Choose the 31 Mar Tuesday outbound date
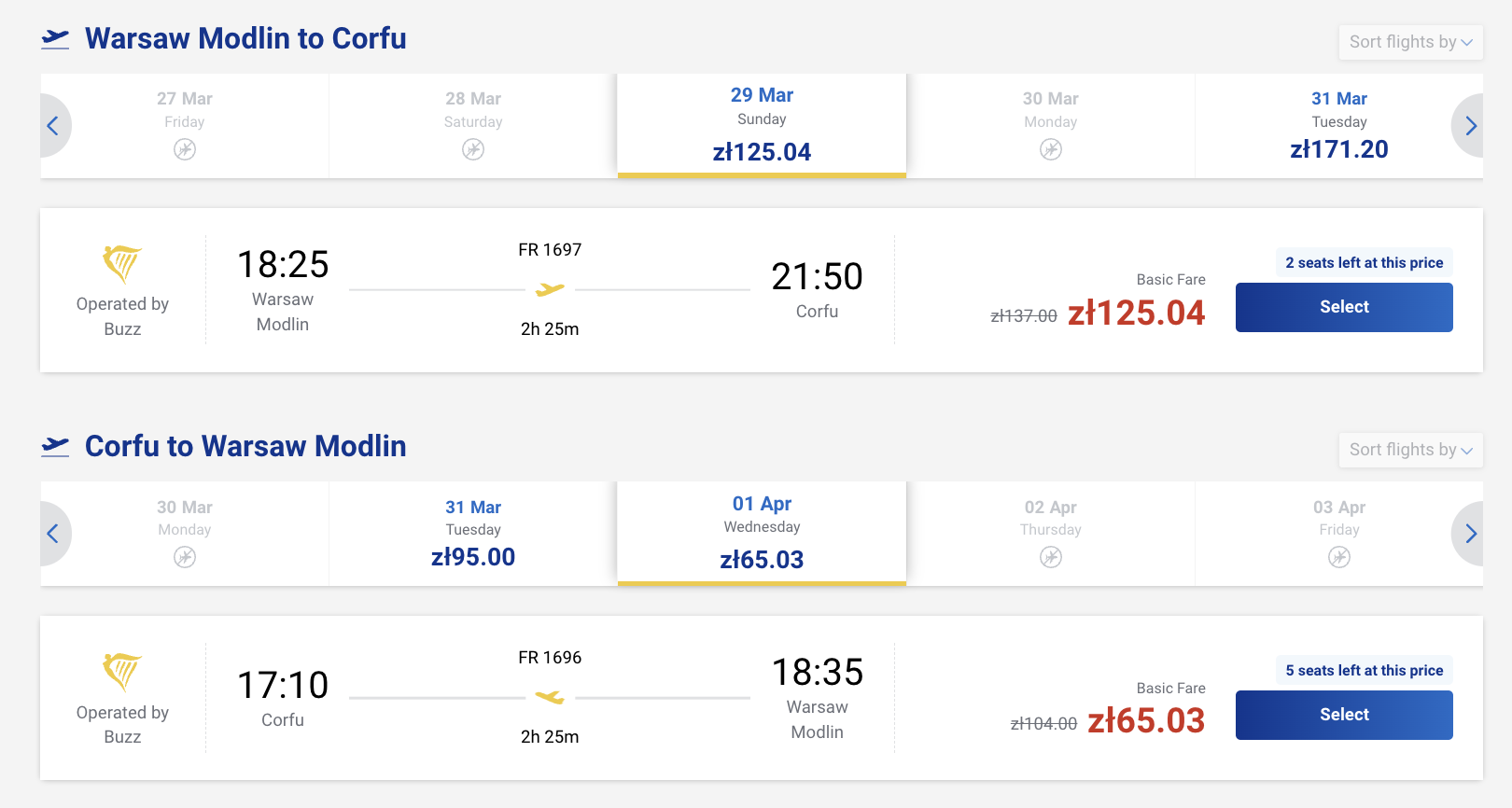Image resolution: width=1512 pixels, height=808 pixels. 1338,126
